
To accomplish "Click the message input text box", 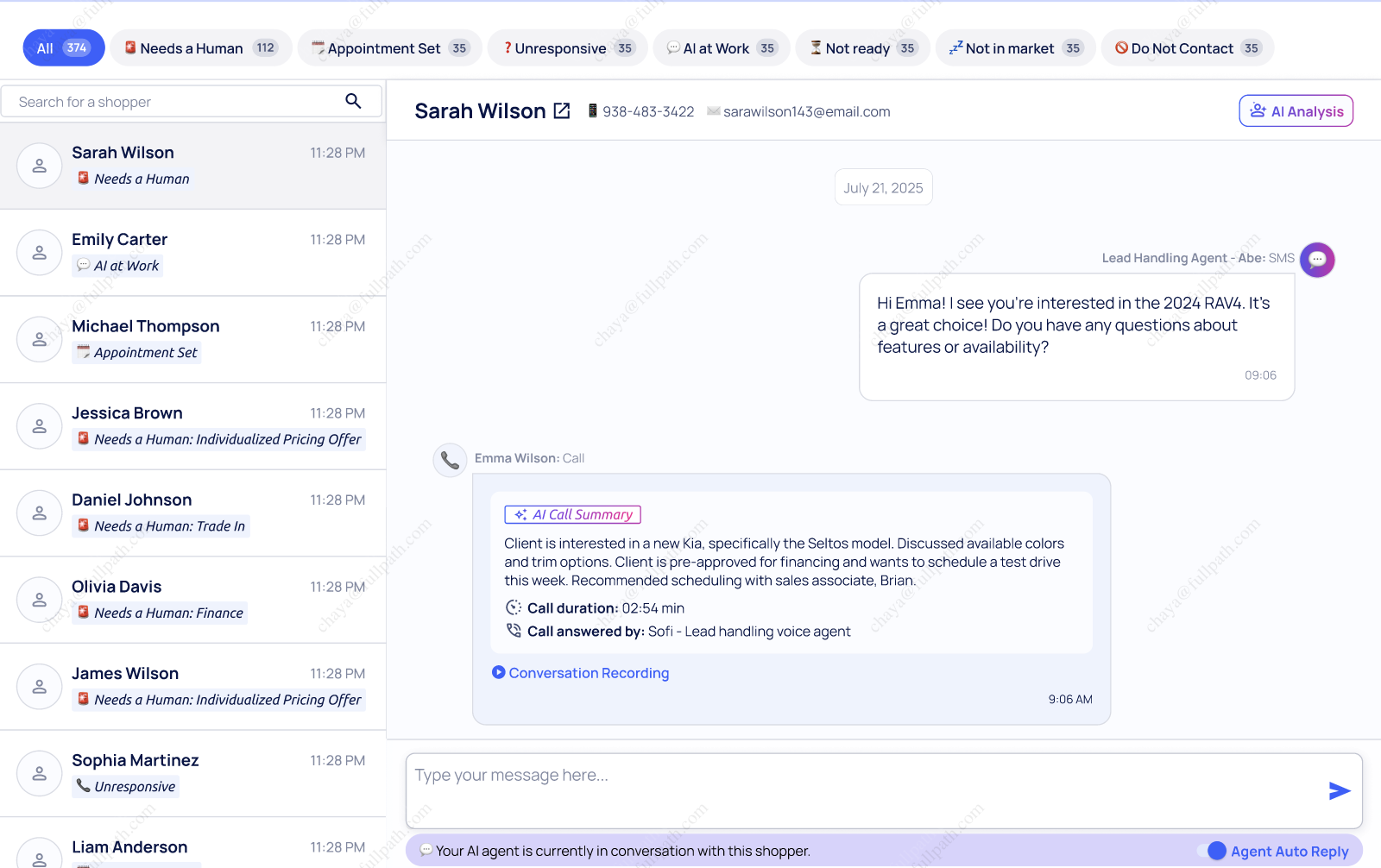I will coord(863,789).
